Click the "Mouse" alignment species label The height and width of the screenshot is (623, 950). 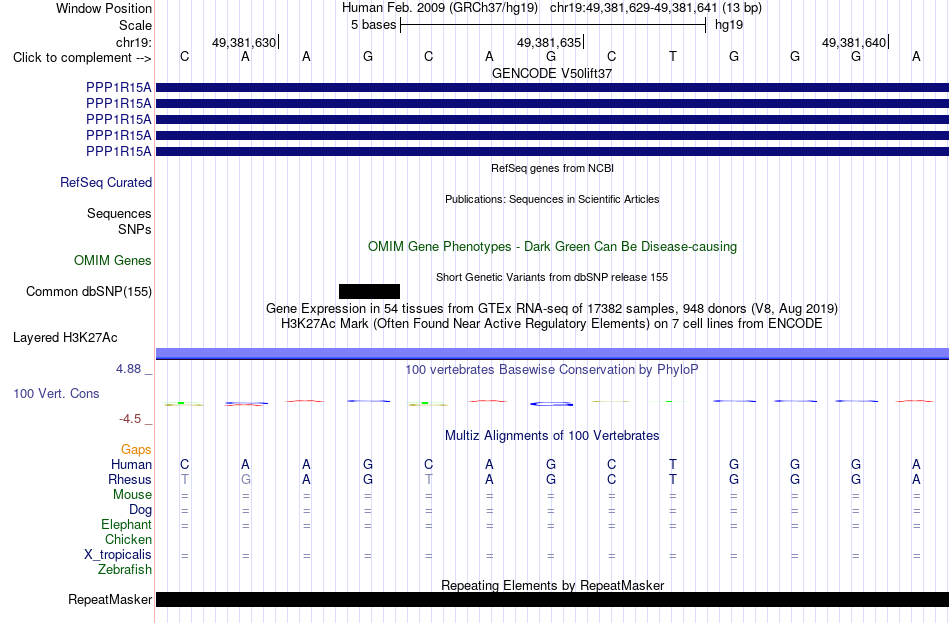(x=132, y=495)
